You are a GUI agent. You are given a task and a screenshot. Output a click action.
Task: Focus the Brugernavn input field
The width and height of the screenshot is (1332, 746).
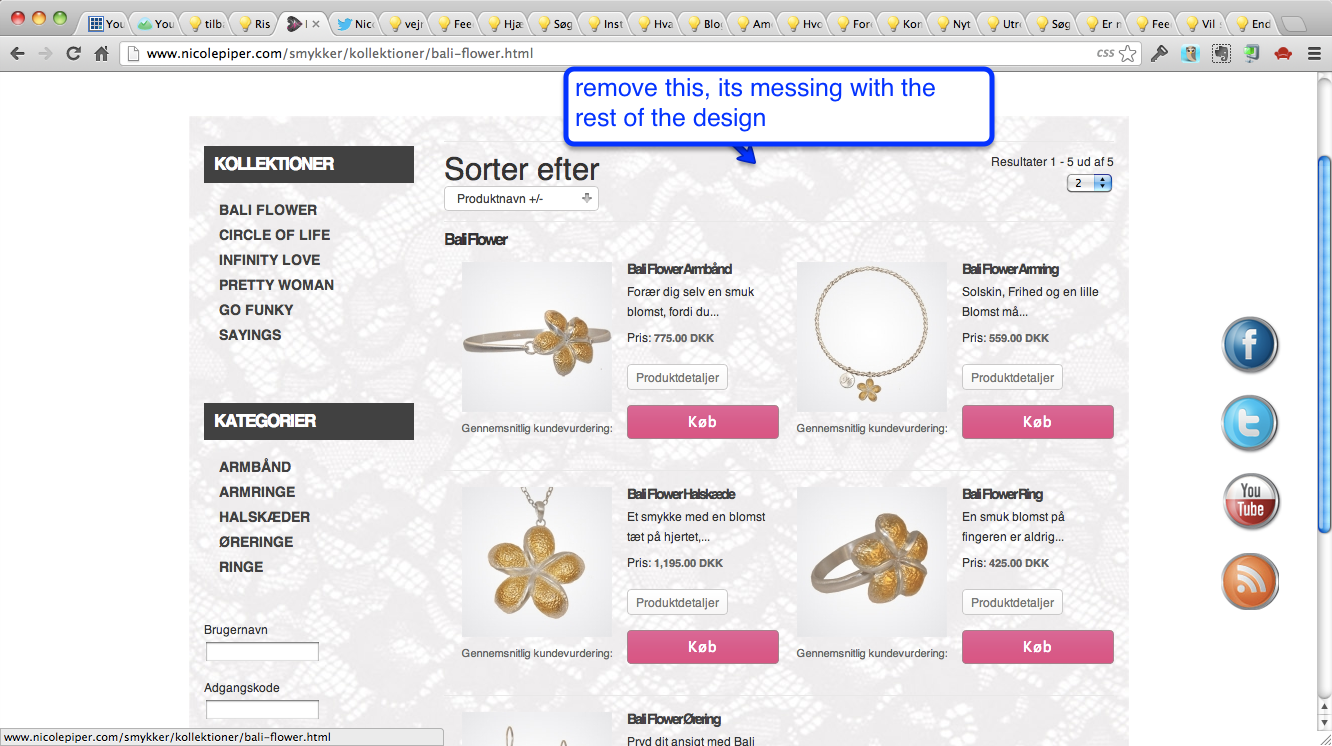(262, 652)
